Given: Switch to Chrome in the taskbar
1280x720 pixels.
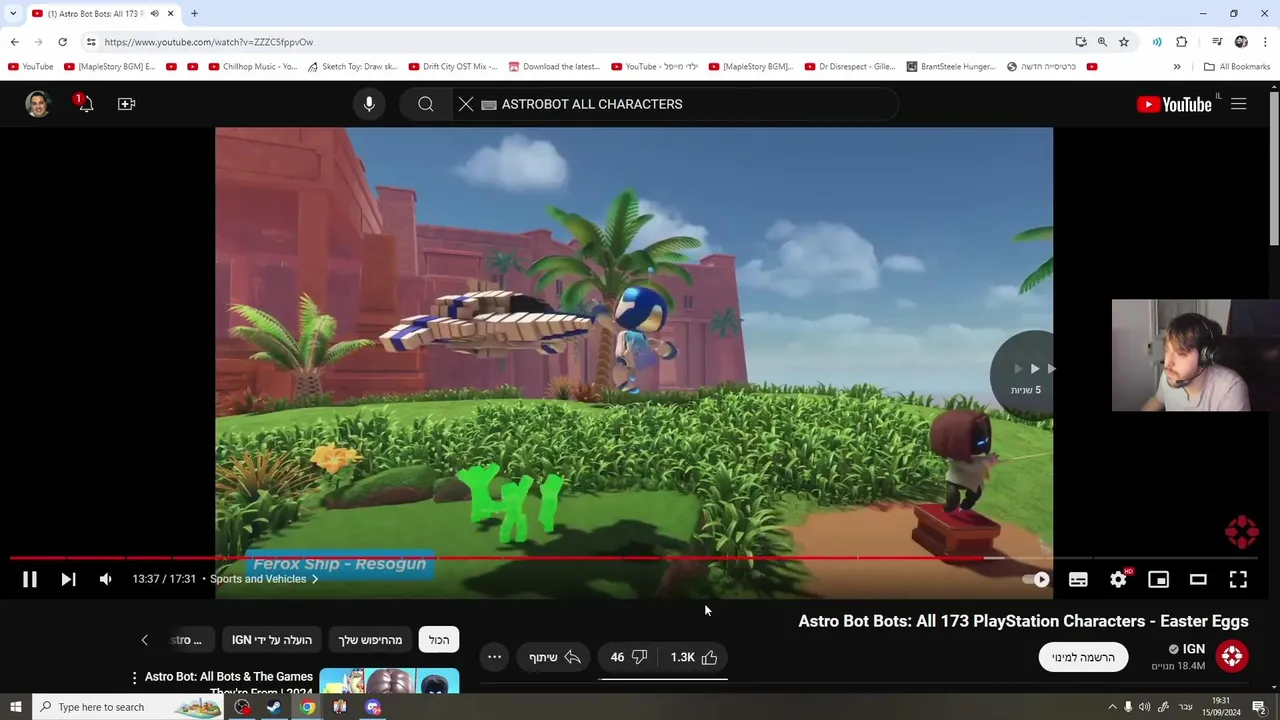Looking at the screenshot, I should pos(307,707).
